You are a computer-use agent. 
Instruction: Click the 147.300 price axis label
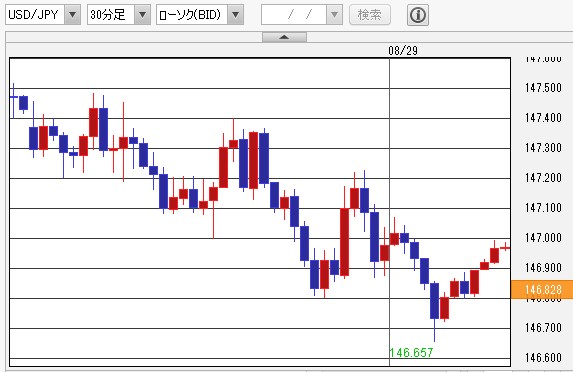[x=543, y=148]
